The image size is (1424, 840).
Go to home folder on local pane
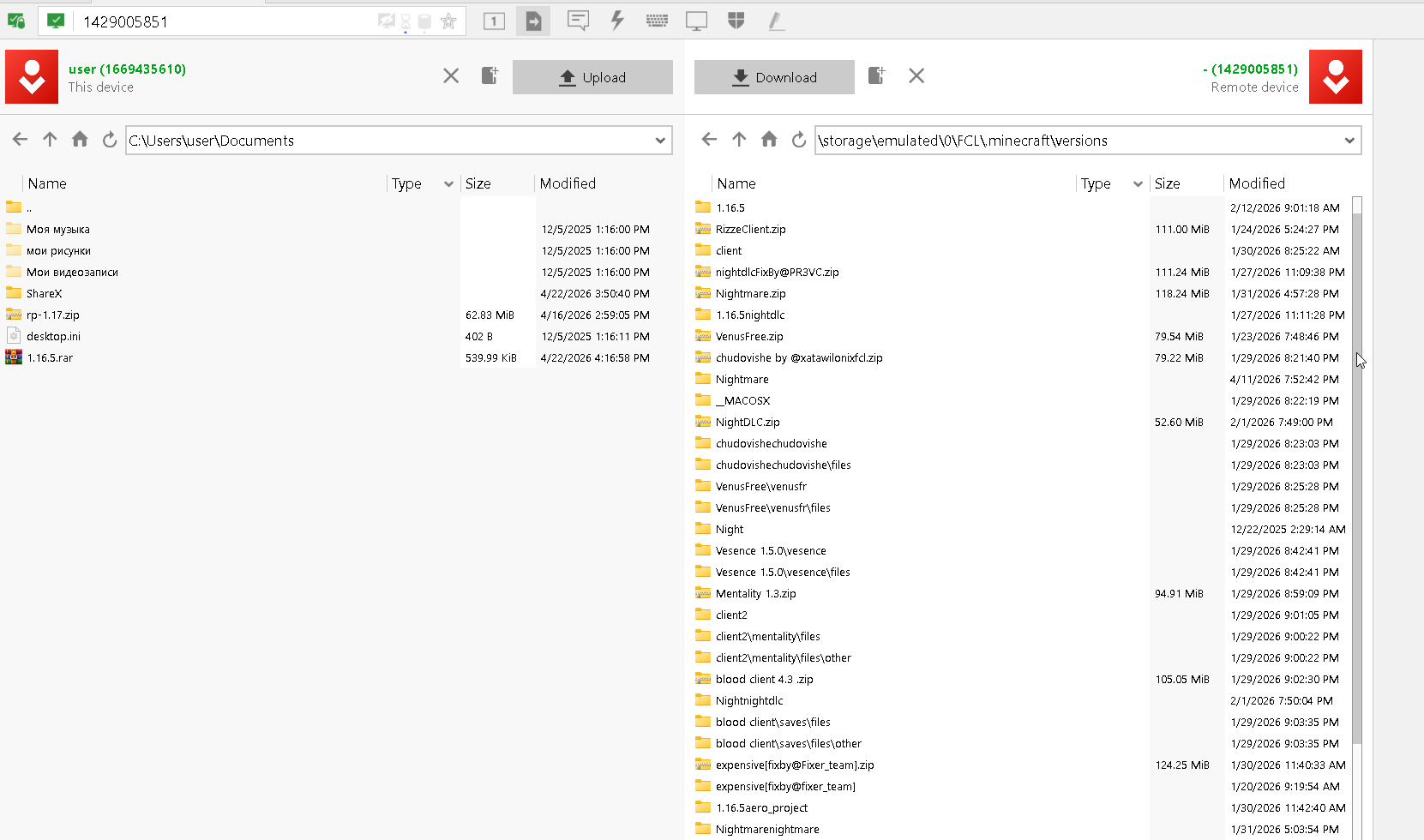pos(80,139)
